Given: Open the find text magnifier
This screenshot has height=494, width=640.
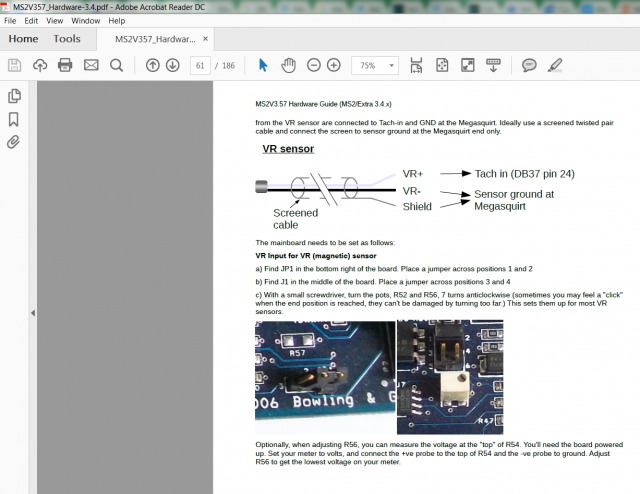Looking at the screenshot, I should (x=116, y=65).
